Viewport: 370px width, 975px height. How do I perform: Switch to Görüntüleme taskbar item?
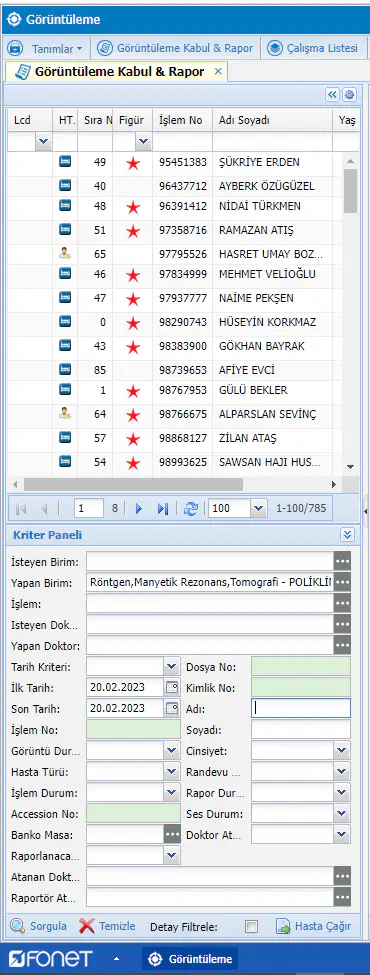pyautogui.click(x=190, y=959)
